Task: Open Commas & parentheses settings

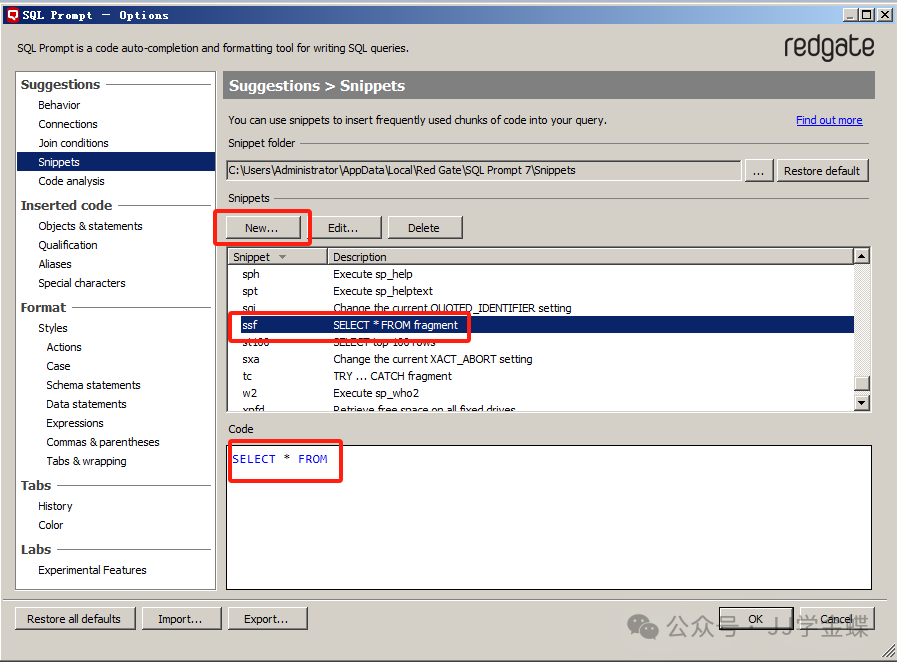Action: pos(103,442)
